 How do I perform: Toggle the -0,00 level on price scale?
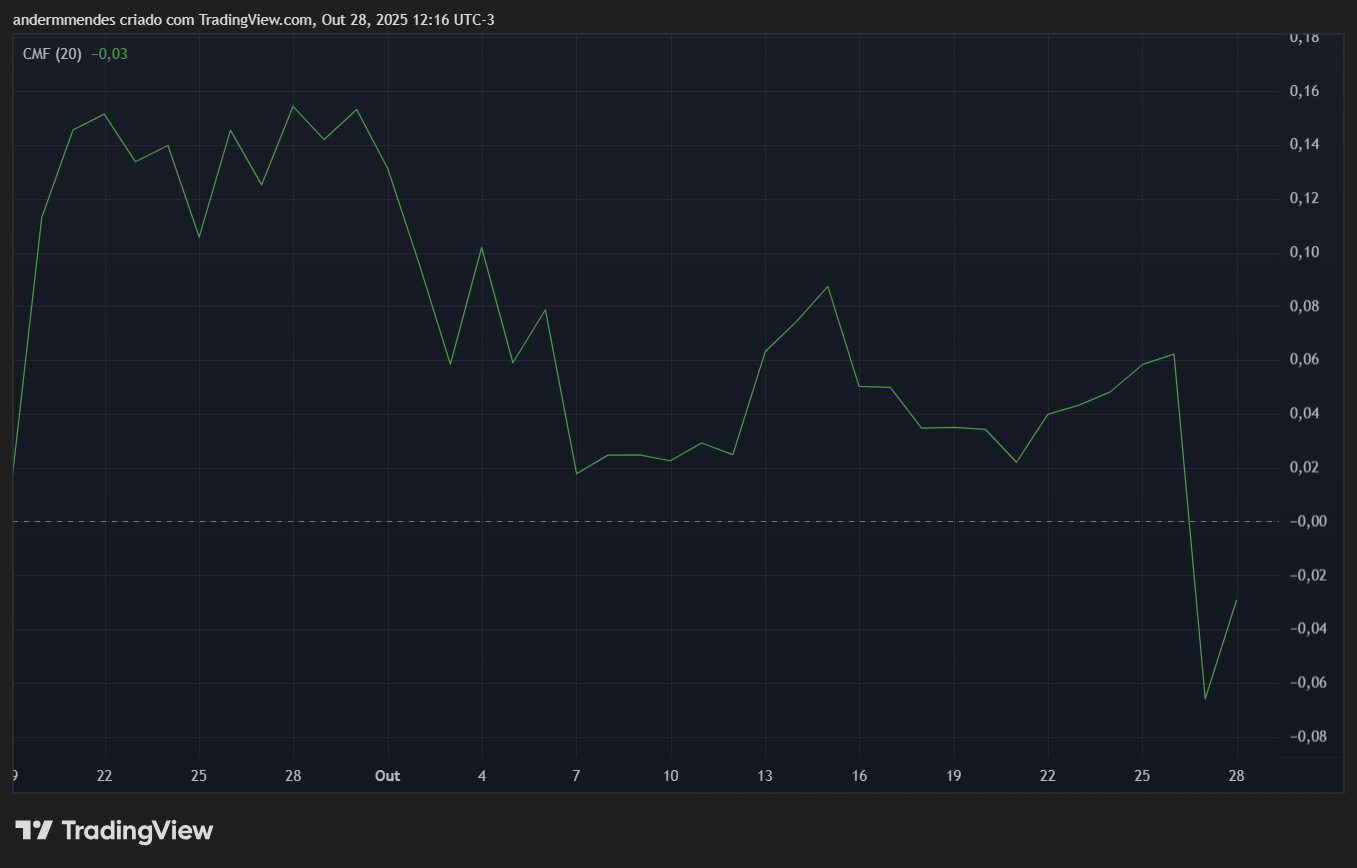[x=1309, y=521]
